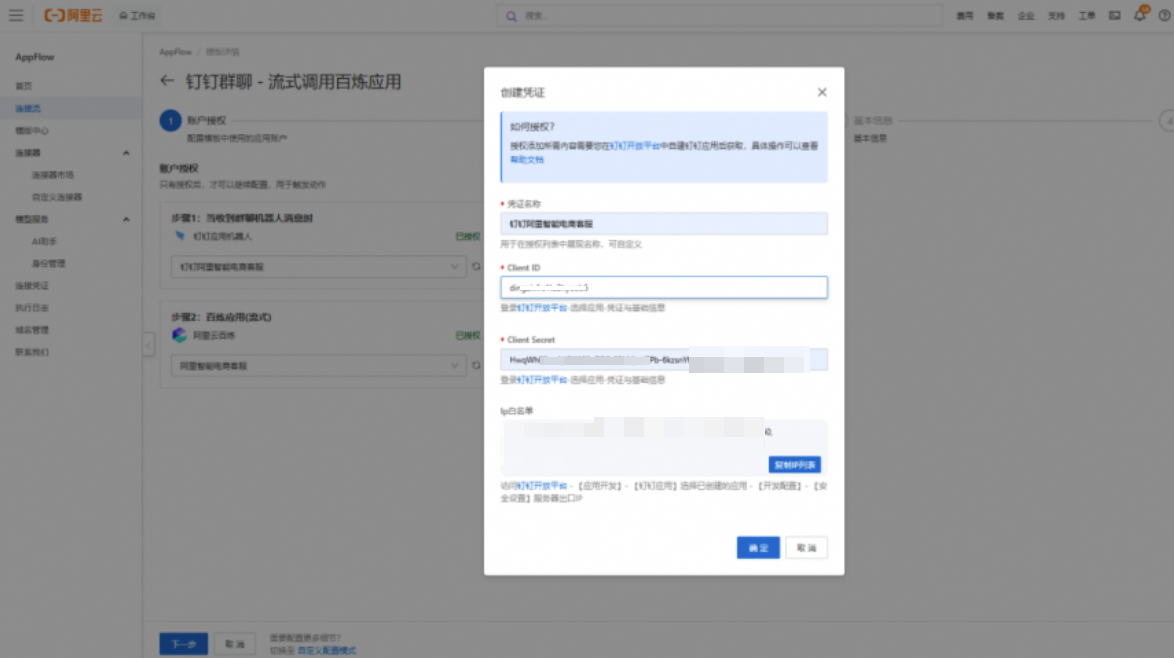Open the 阿里智能电商客服 dropdown in step 2
Screen dimensions: 1174x658
pos(318,366)
